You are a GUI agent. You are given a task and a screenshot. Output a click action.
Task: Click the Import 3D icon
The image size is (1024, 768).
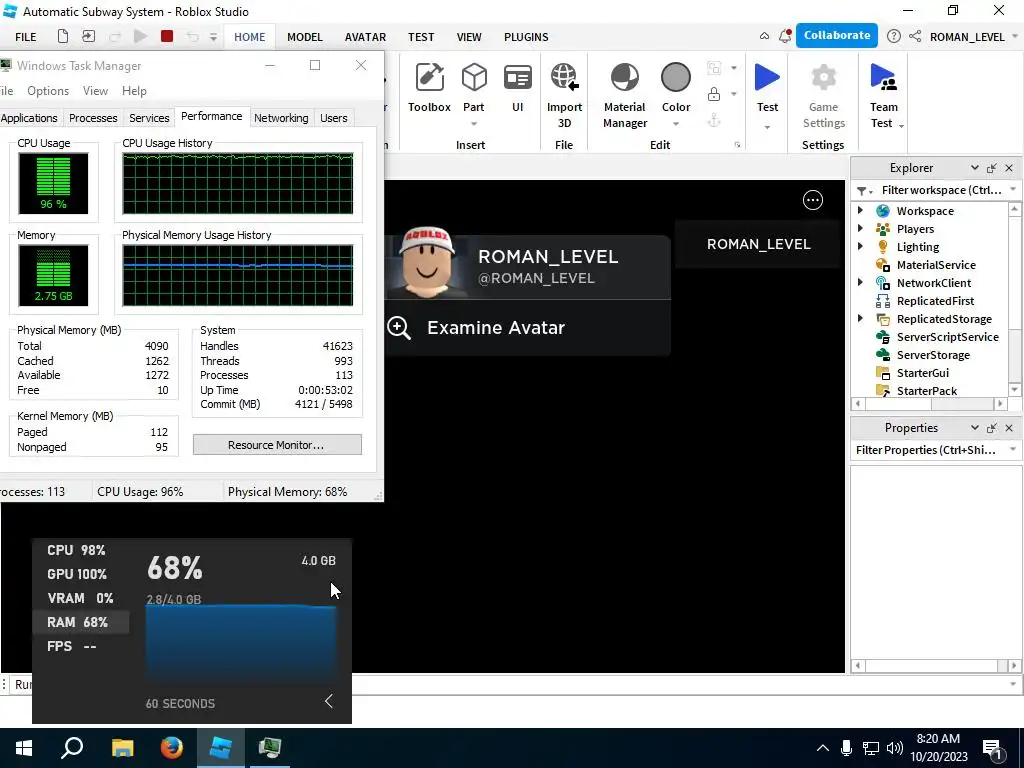tap(564, 77)
